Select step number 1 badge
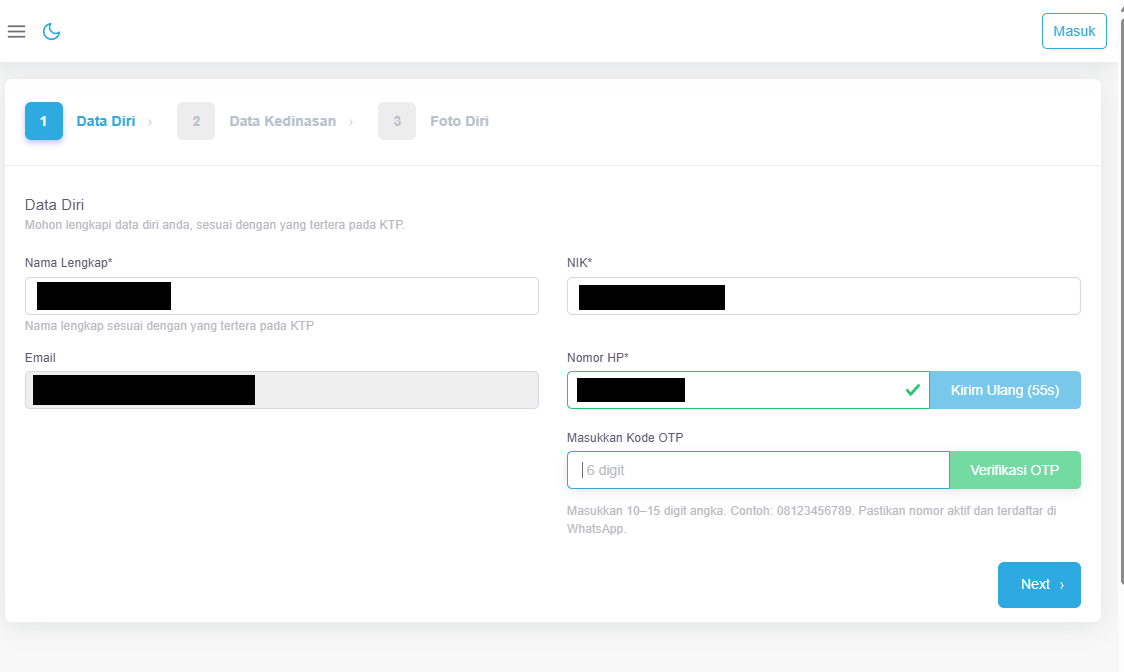Screen dimensions: 1124x672 (44, 121)
